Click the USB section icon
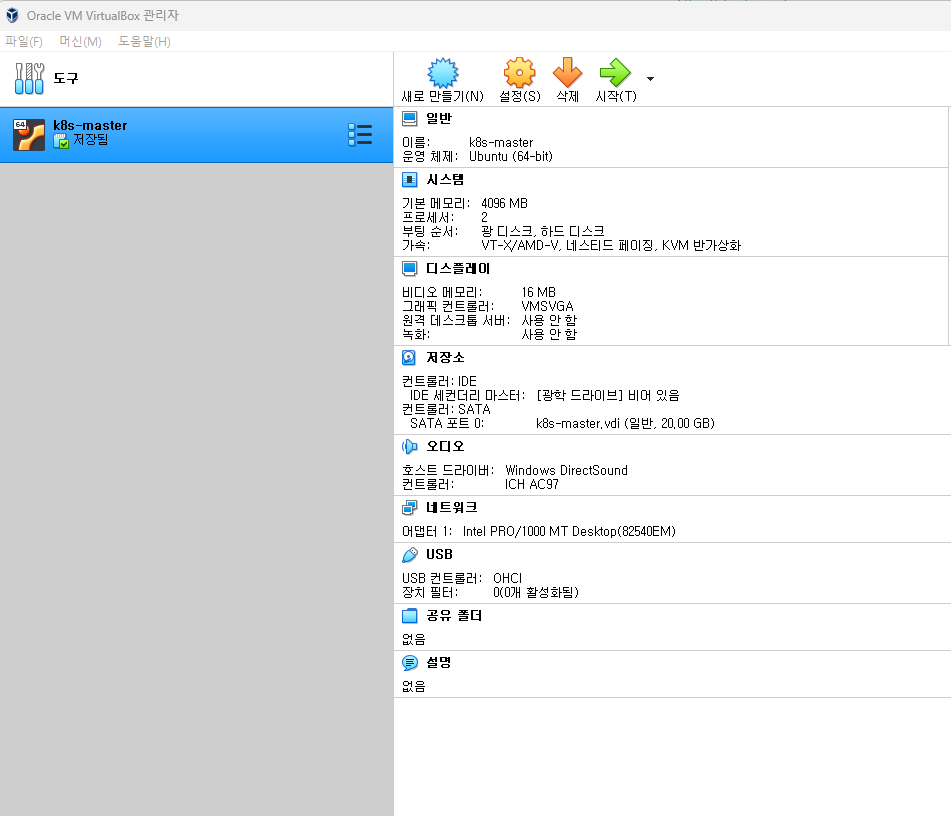 coord(410,555)
